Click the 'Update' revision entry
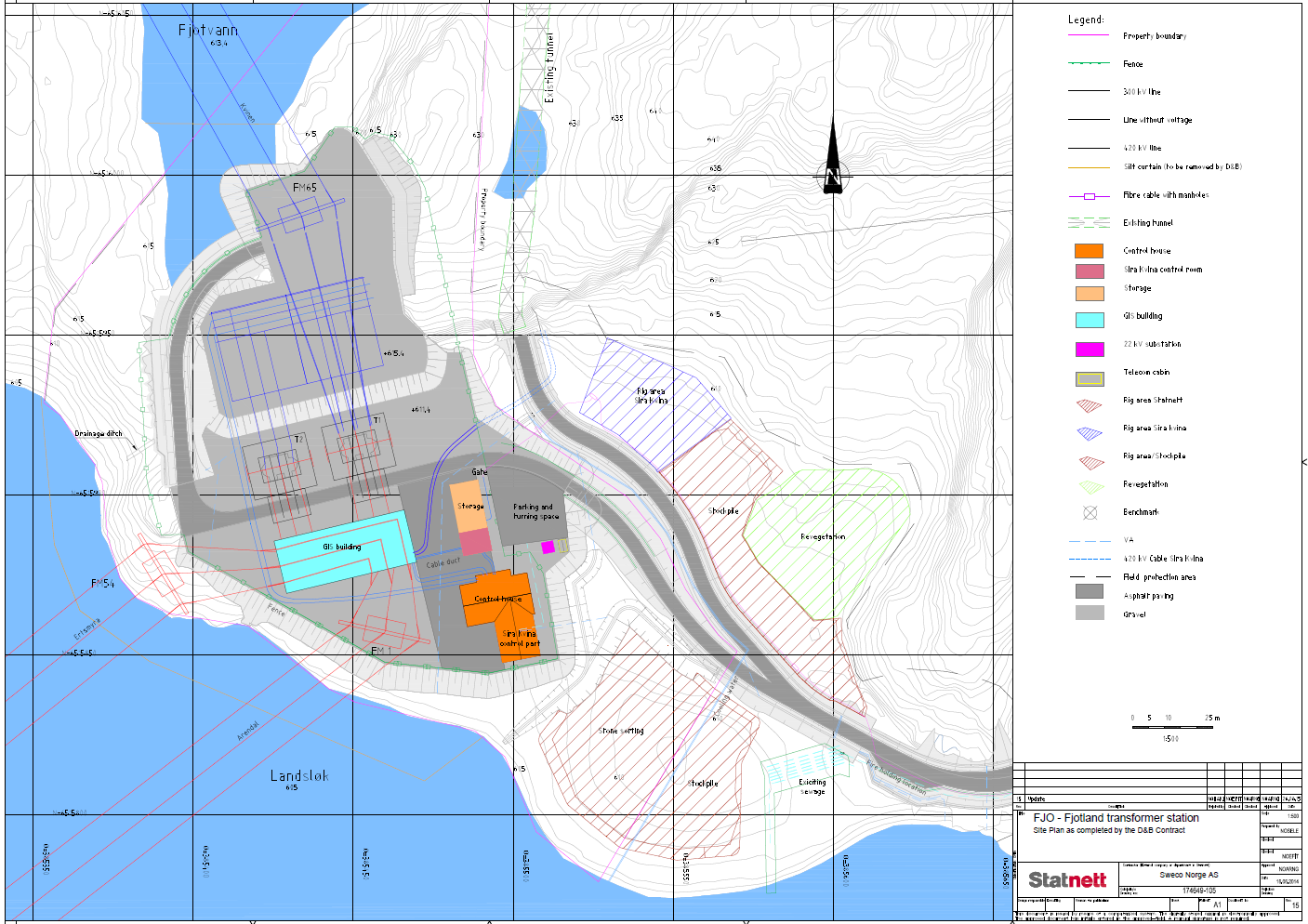 (x=1037, y=799)
